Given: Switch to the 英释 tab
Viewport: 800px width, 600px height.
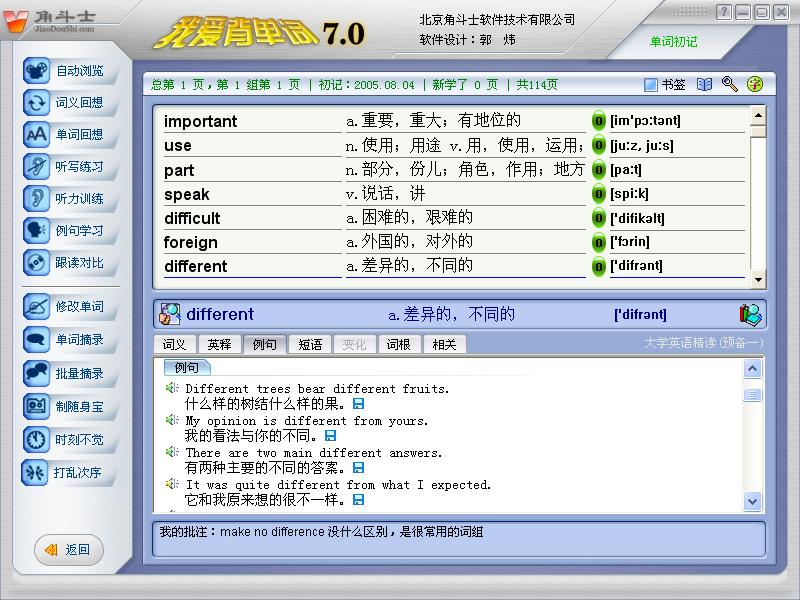Looking at the screenshot, I should pos(219,344).
